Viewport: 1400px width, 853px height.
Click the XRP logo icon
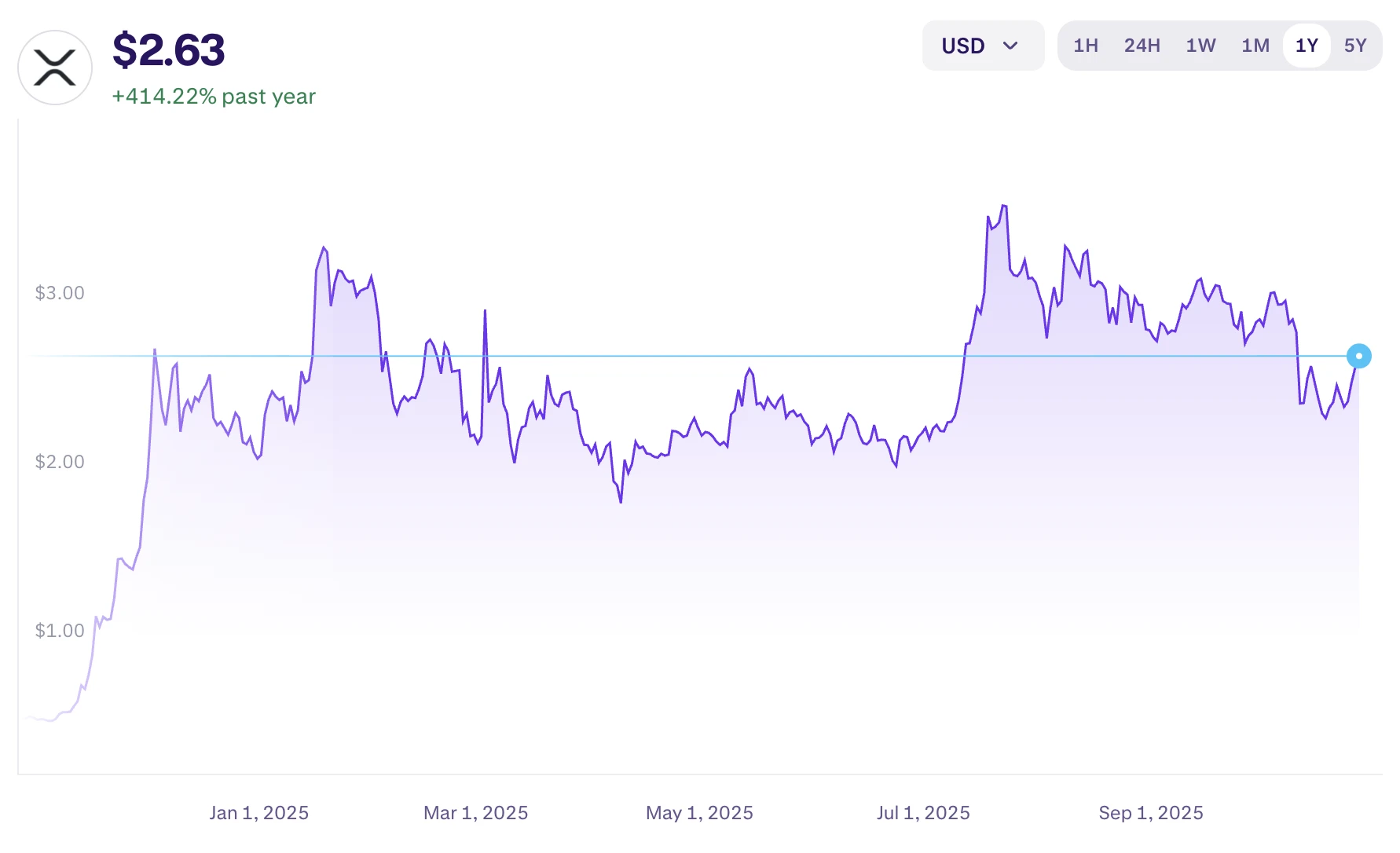click(55, 67)
